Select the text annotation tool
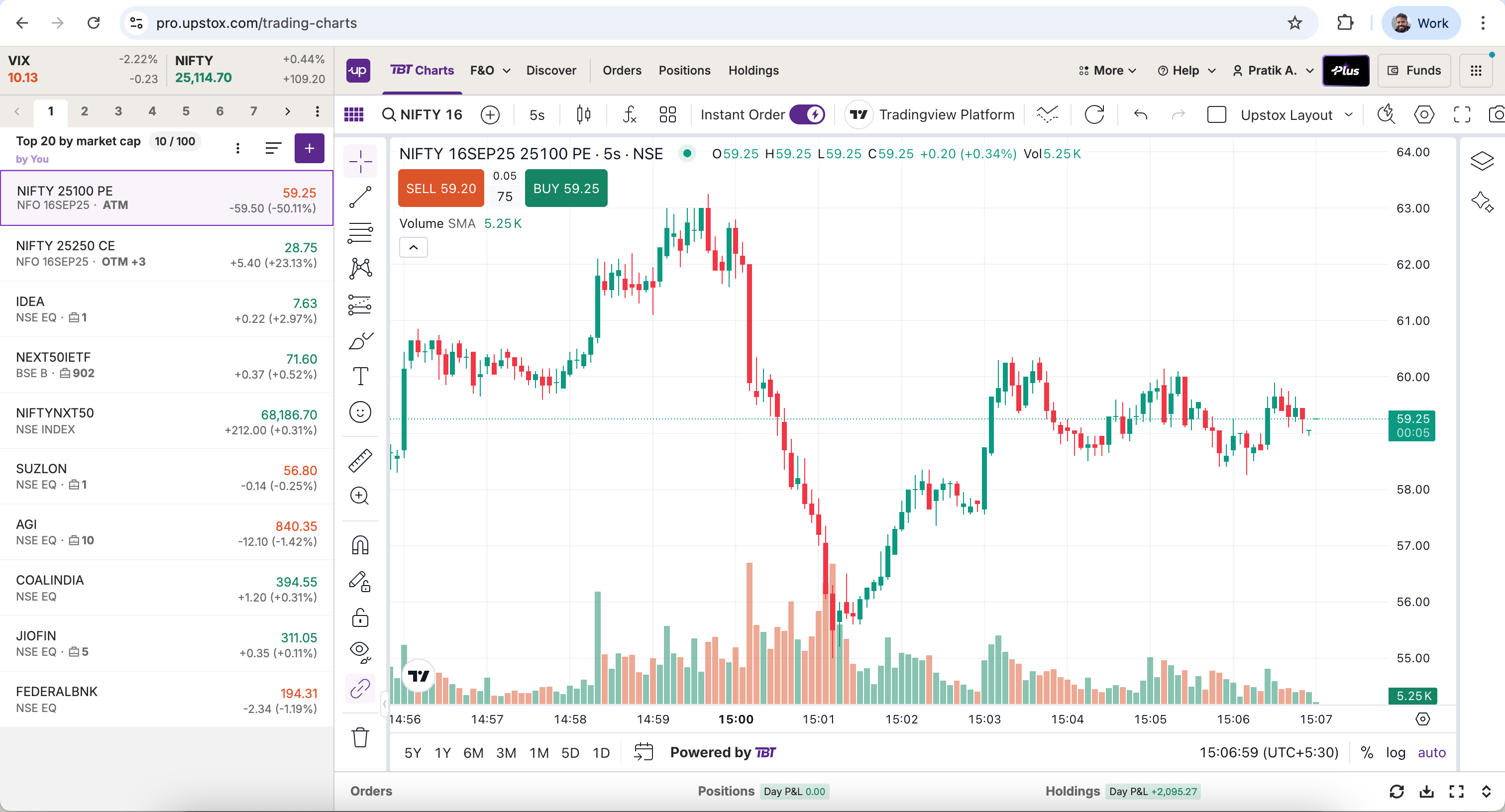 click(x=360, y=376)
